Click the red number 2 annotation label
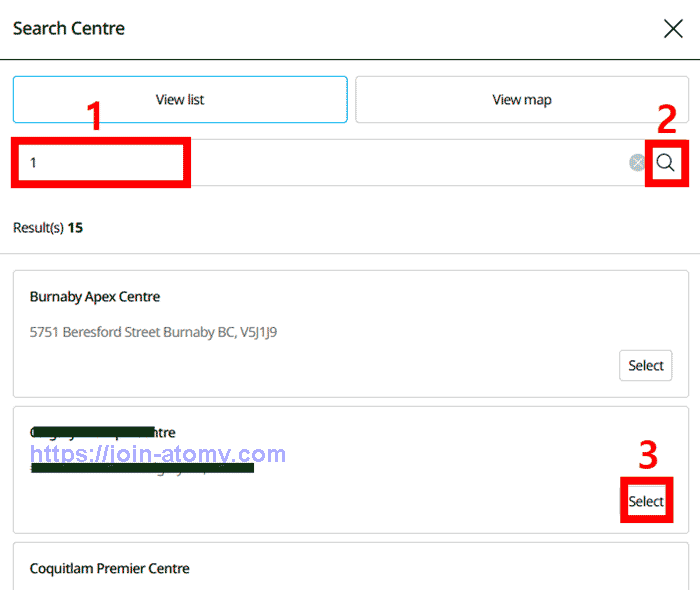The width and height of the screenshot is (700, 590). click(x=667, y=119)
